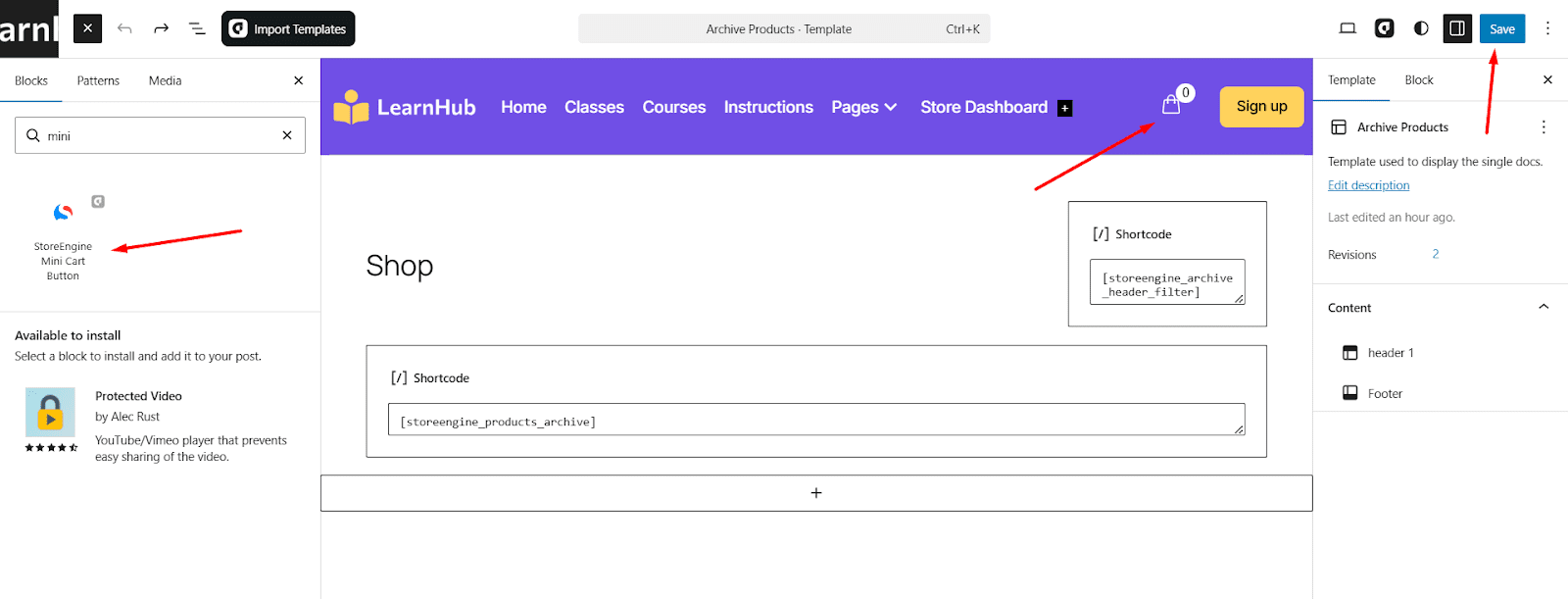Switch to the Patterns tab

click(x=98, y=80)
